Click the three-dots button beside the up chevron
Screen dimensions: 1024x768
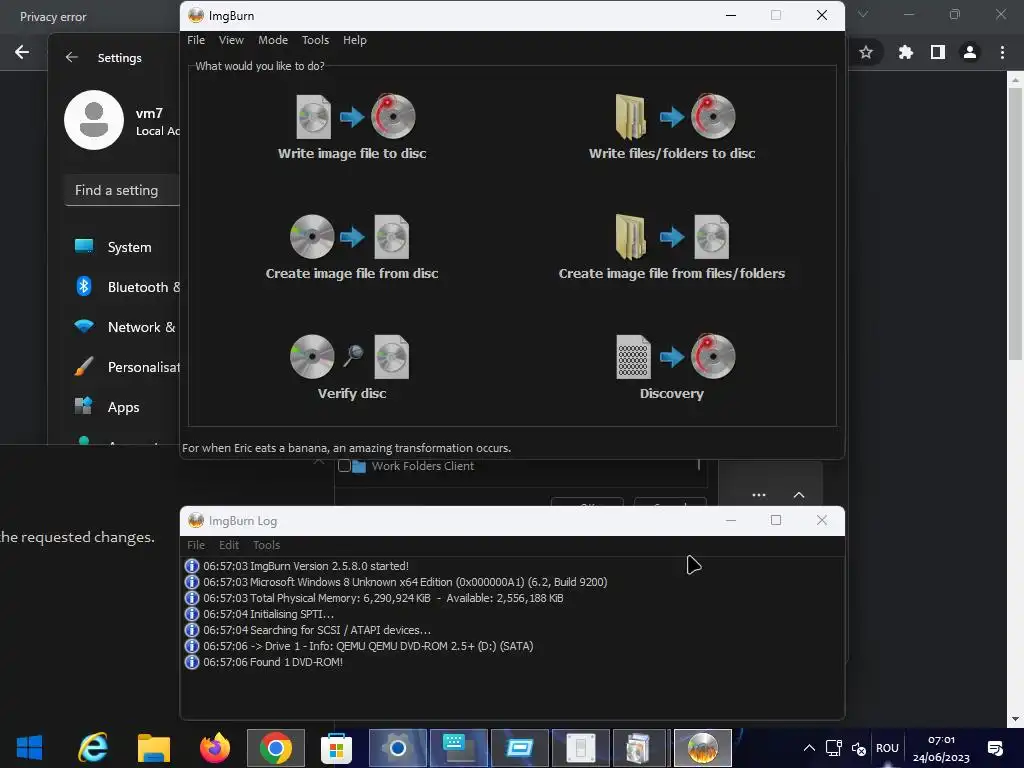click(x=759, y=495)
